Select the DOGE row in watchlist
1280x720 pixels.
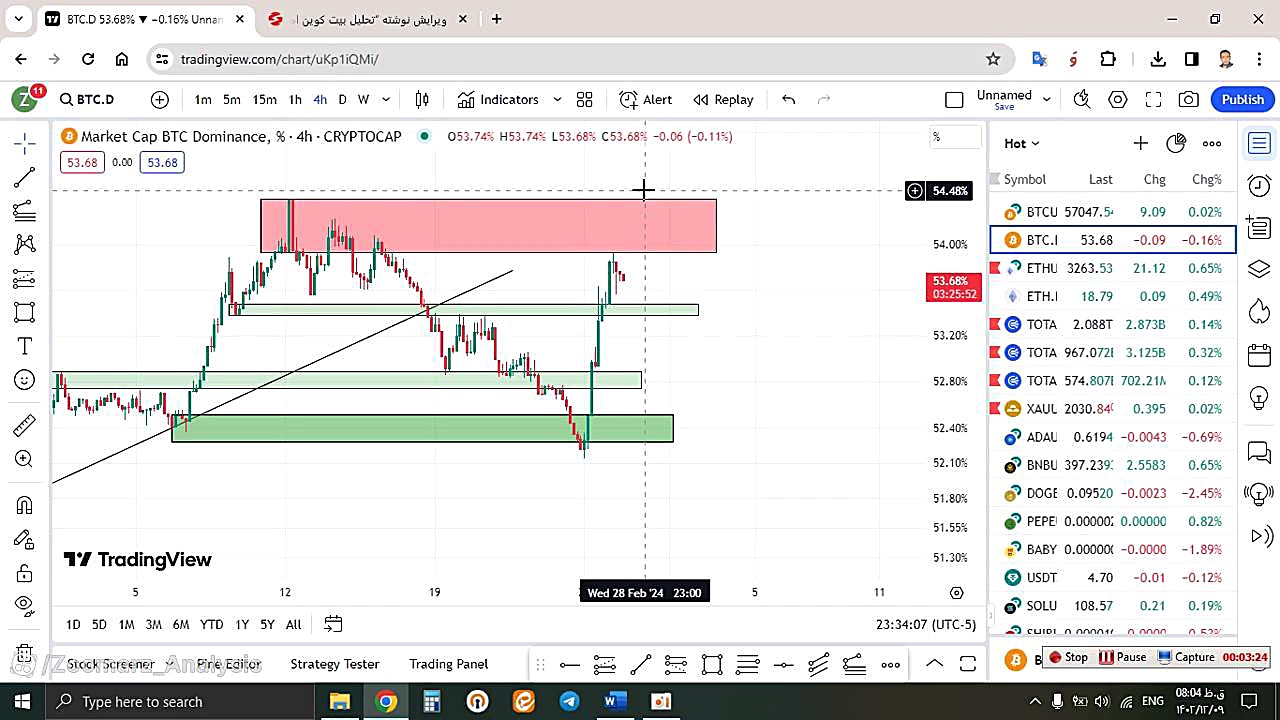tap(1113, 493)
